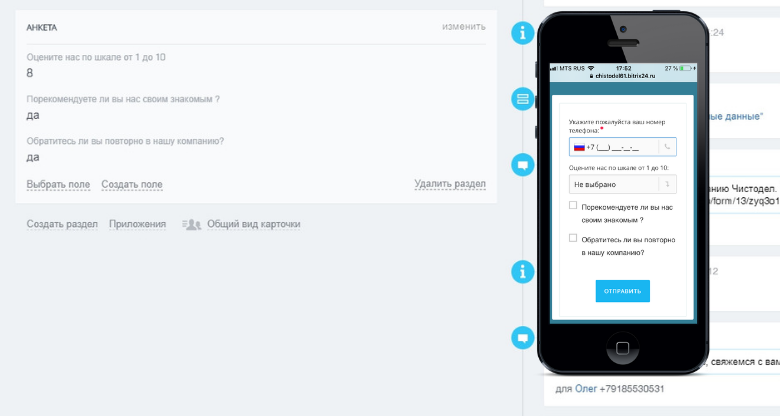This screenshot has width=780, height=416.
Task: Check 'Обратитесь ли вы повторно' checkbox
Action: click(x=573, y=238)
